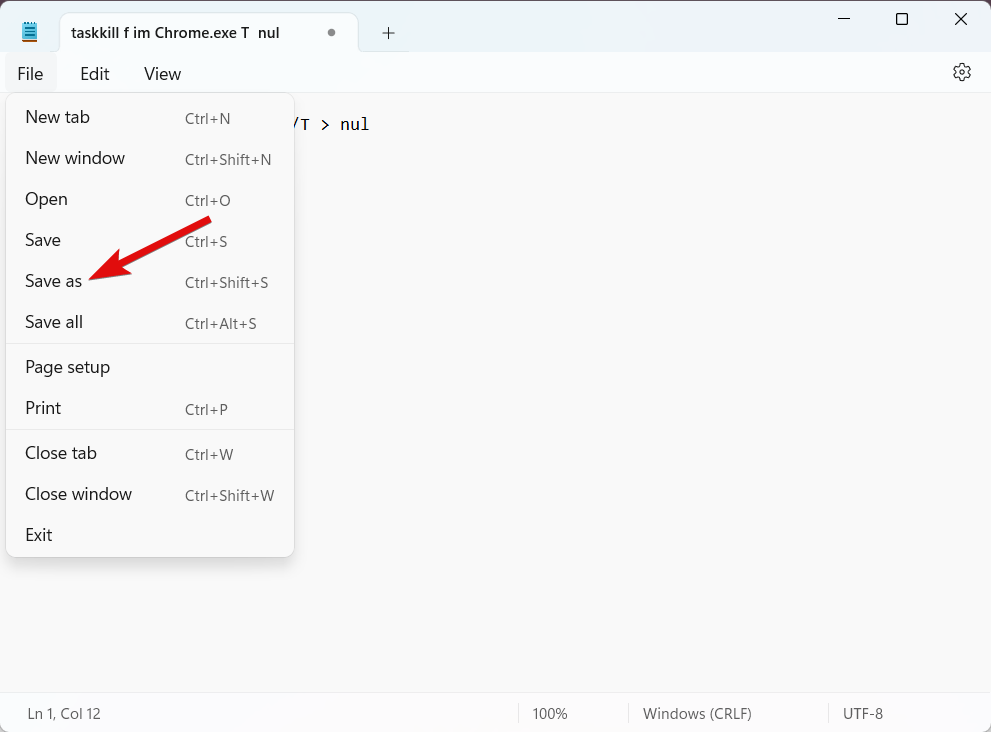The height and width of the screenshot is (732, 991).
Task: Maximize the Notepad window
Action: click(901, 19)
